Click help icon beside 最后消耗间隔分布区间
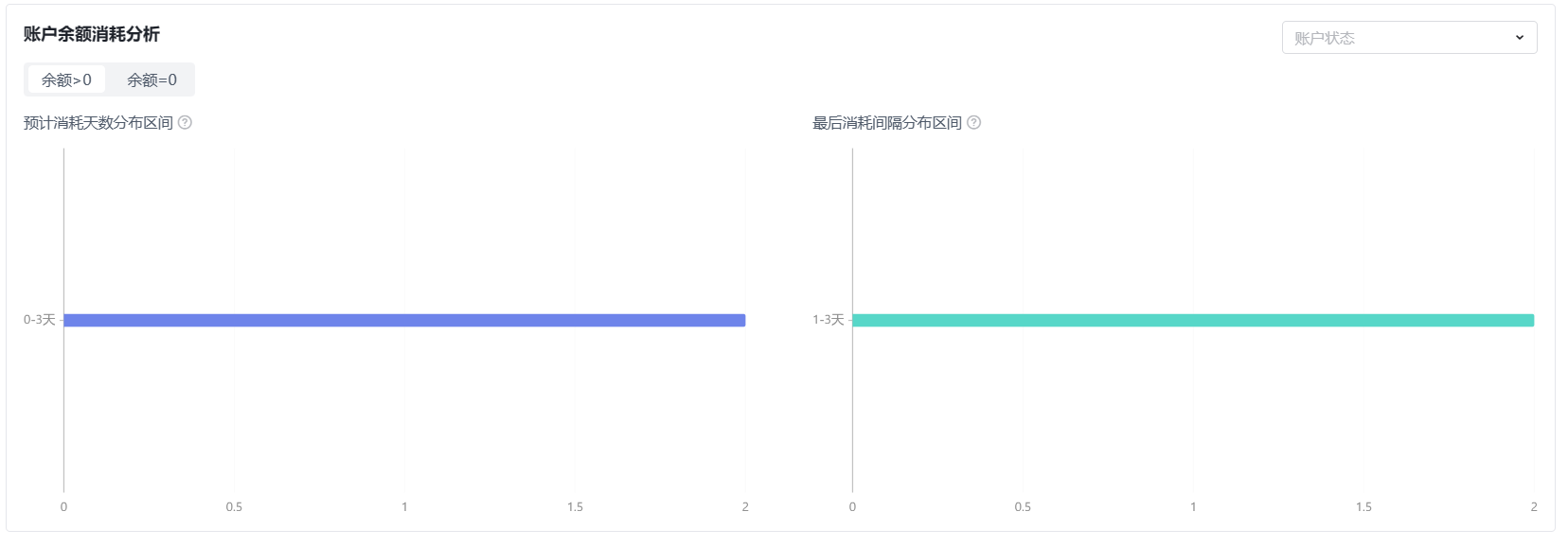1568x547 pixels. click(973, 123)
